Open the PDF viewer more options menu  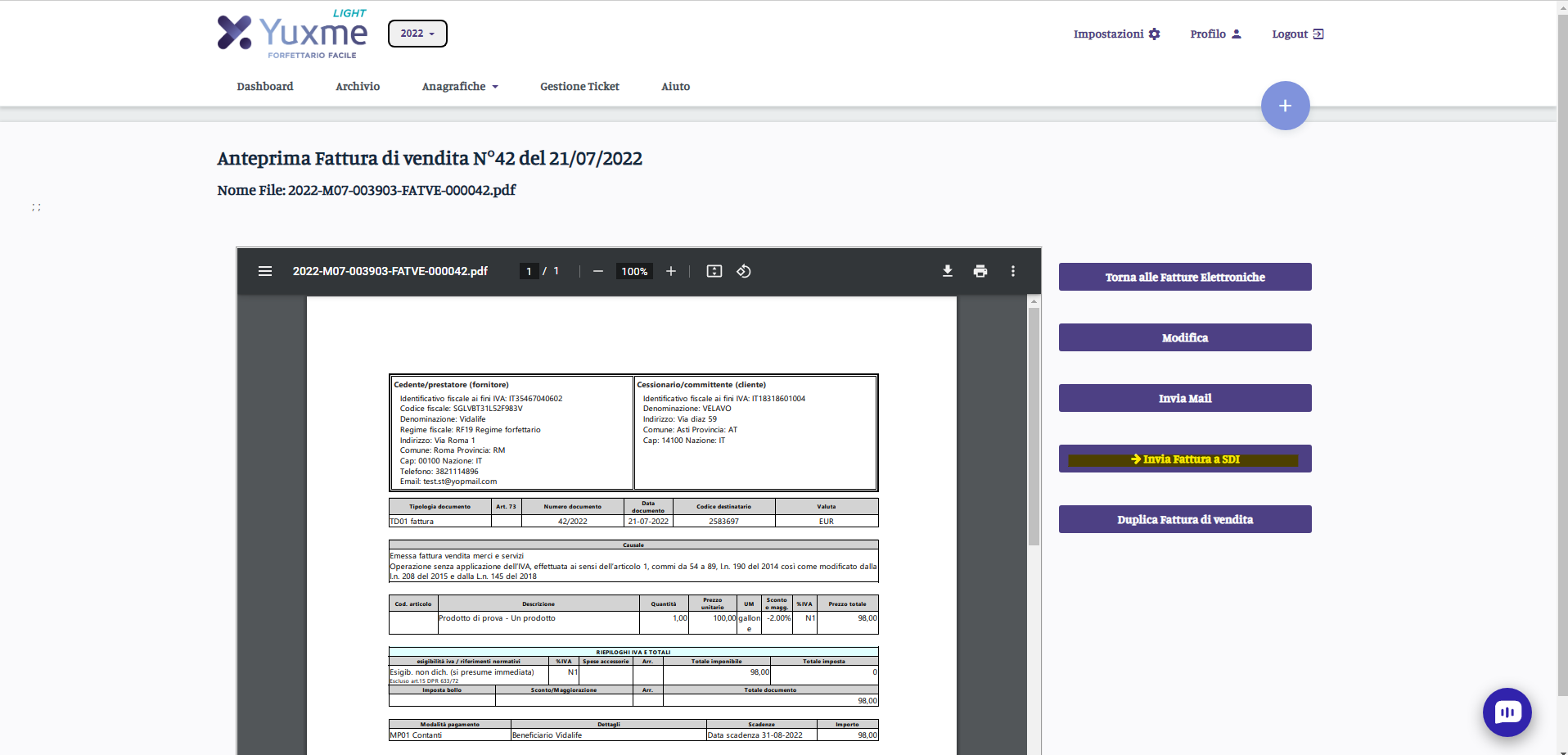pyautogui.click(x=1013, y=271)
